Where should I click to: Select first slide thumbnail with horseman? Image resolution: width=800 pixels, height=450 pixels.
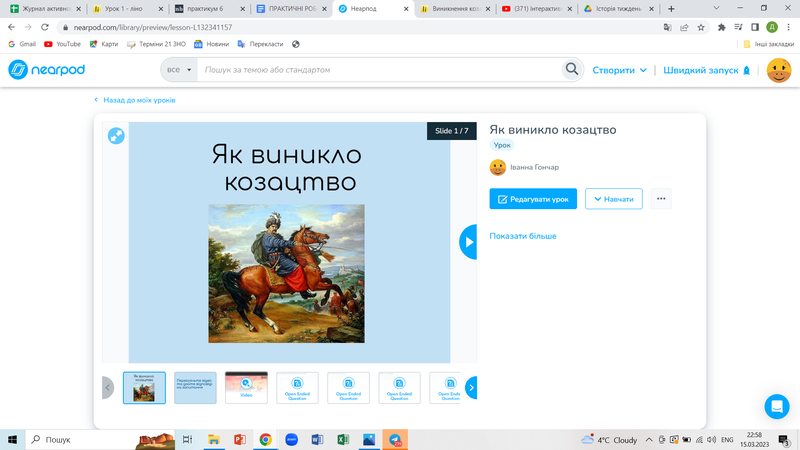(144, 388)
